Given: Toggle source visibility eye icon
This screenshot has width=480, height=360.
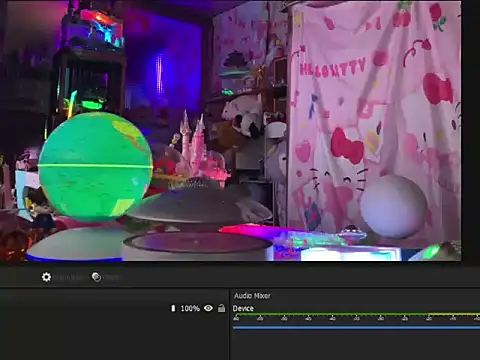Looking at the screenshot, I should coord(208,308).
